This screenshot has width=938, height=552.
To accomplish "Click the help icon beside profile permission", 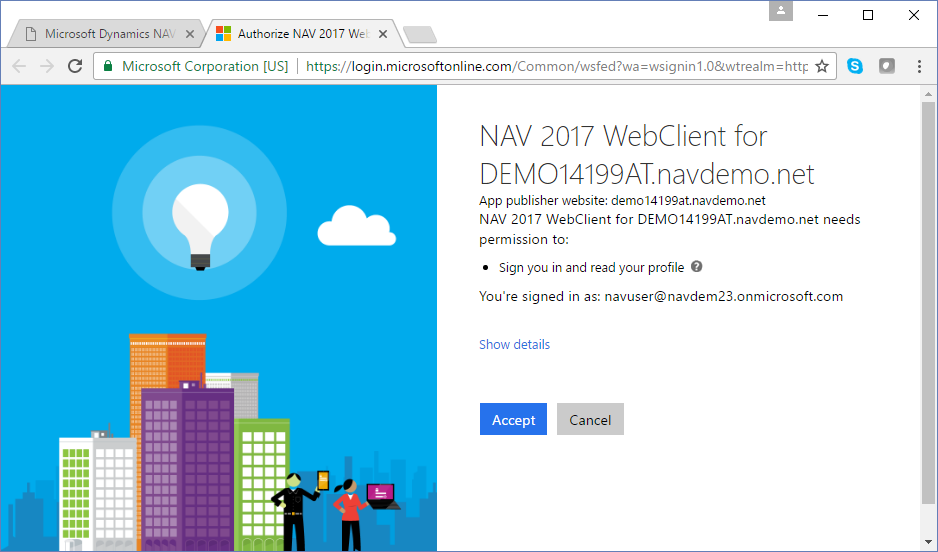I will pyautogui.click(x=696, y=267).
